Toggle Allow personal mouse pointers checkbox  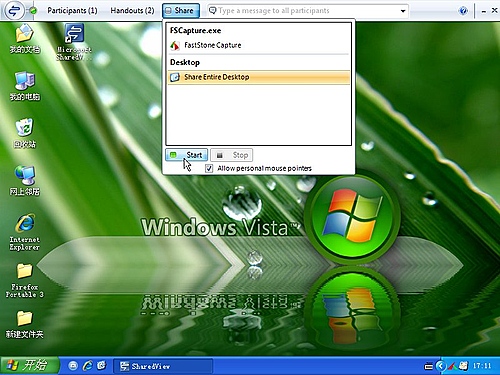(209, 168)
